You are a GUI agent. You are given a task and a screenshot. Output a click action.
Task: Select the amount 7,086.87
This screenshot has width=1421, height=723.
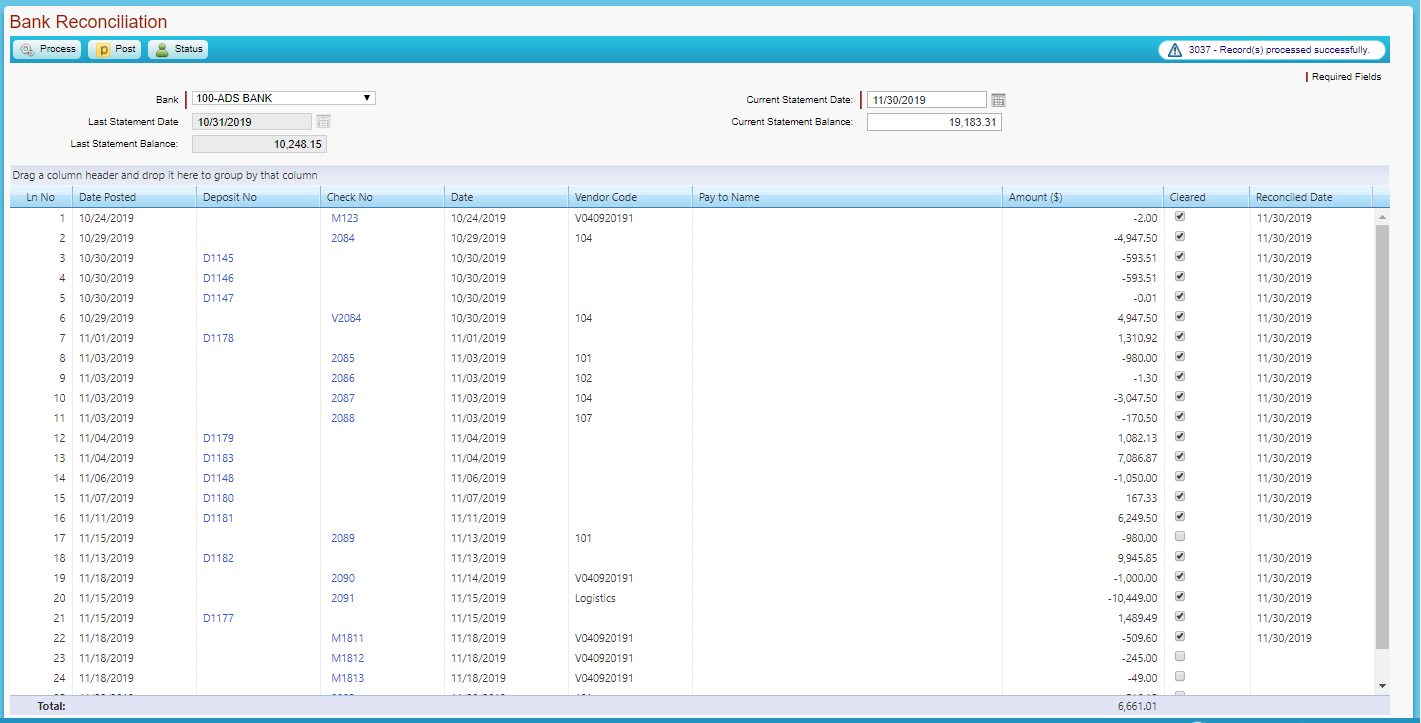1137,458
